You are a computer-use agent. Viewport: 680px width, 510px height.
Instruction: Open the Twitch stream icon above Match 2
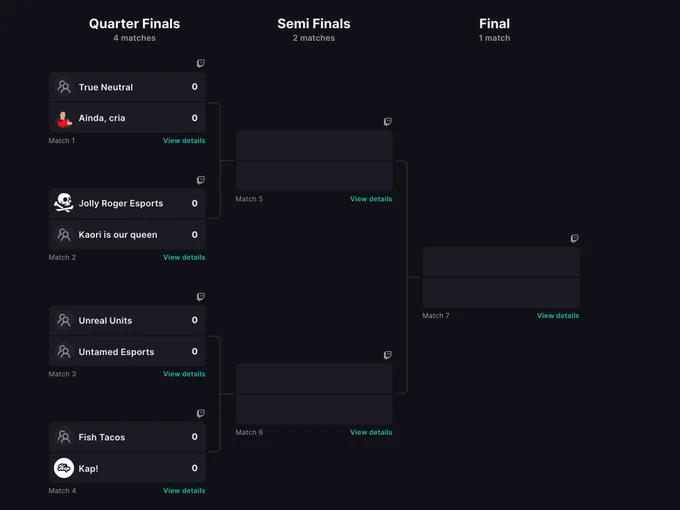click(x=201, y=180)
